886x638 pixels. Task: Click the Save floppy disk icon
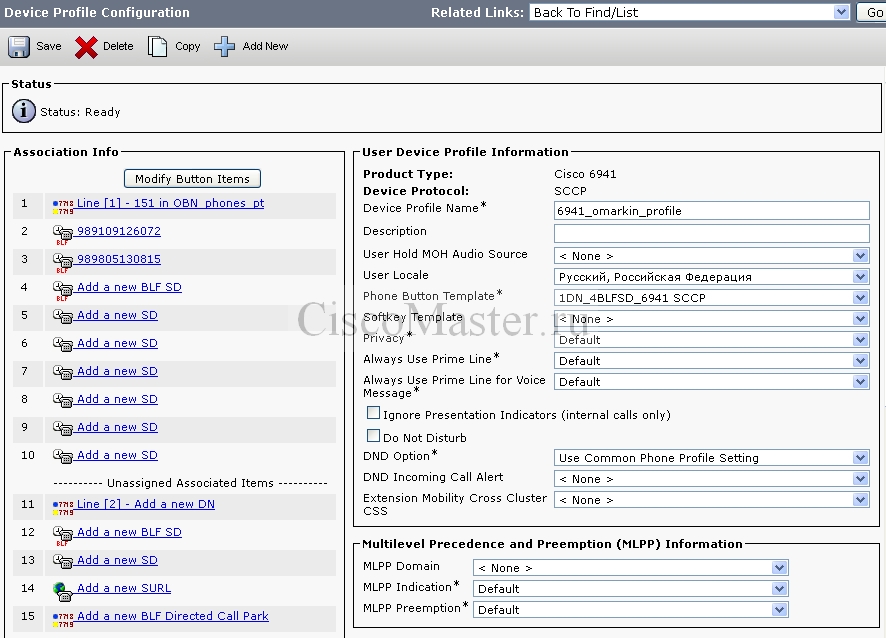click(x=19, y=46)
